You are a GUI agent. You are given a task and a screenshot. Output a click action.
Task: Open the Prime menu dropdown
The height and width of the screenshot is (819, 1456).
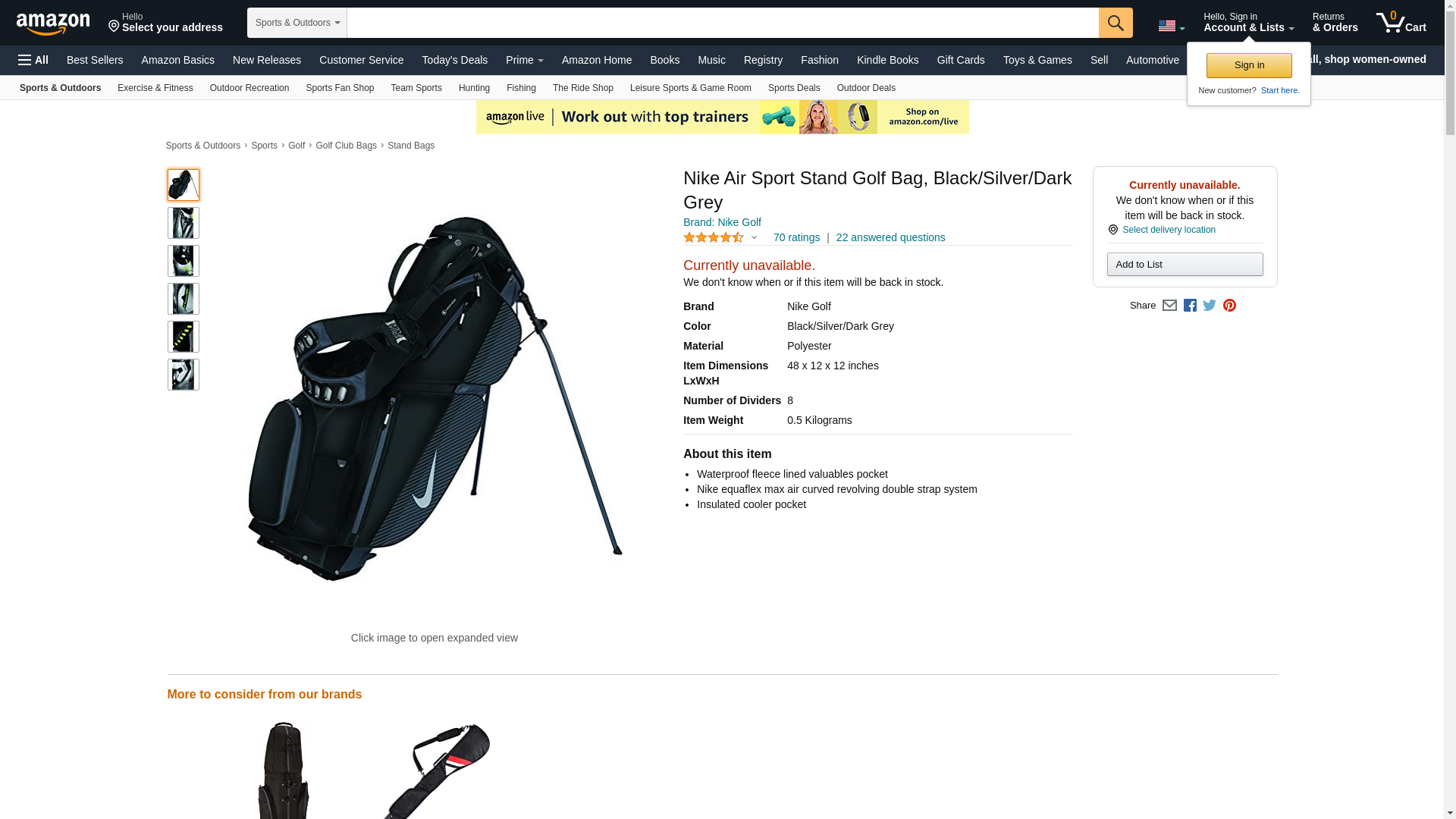(x=525, y=60)
